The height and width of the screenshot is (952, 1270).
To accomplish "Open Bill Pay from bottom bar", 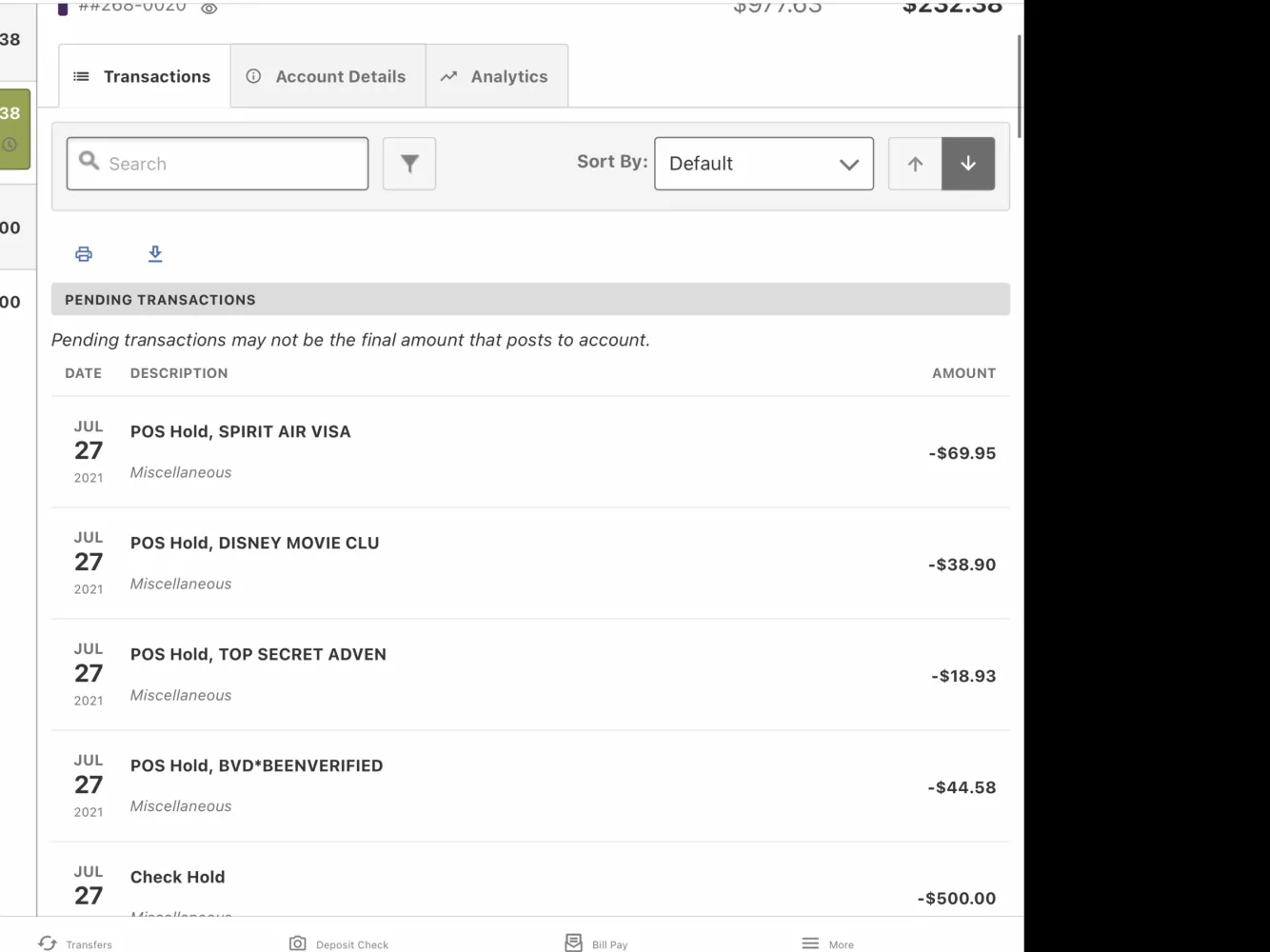I will (573, 942).
